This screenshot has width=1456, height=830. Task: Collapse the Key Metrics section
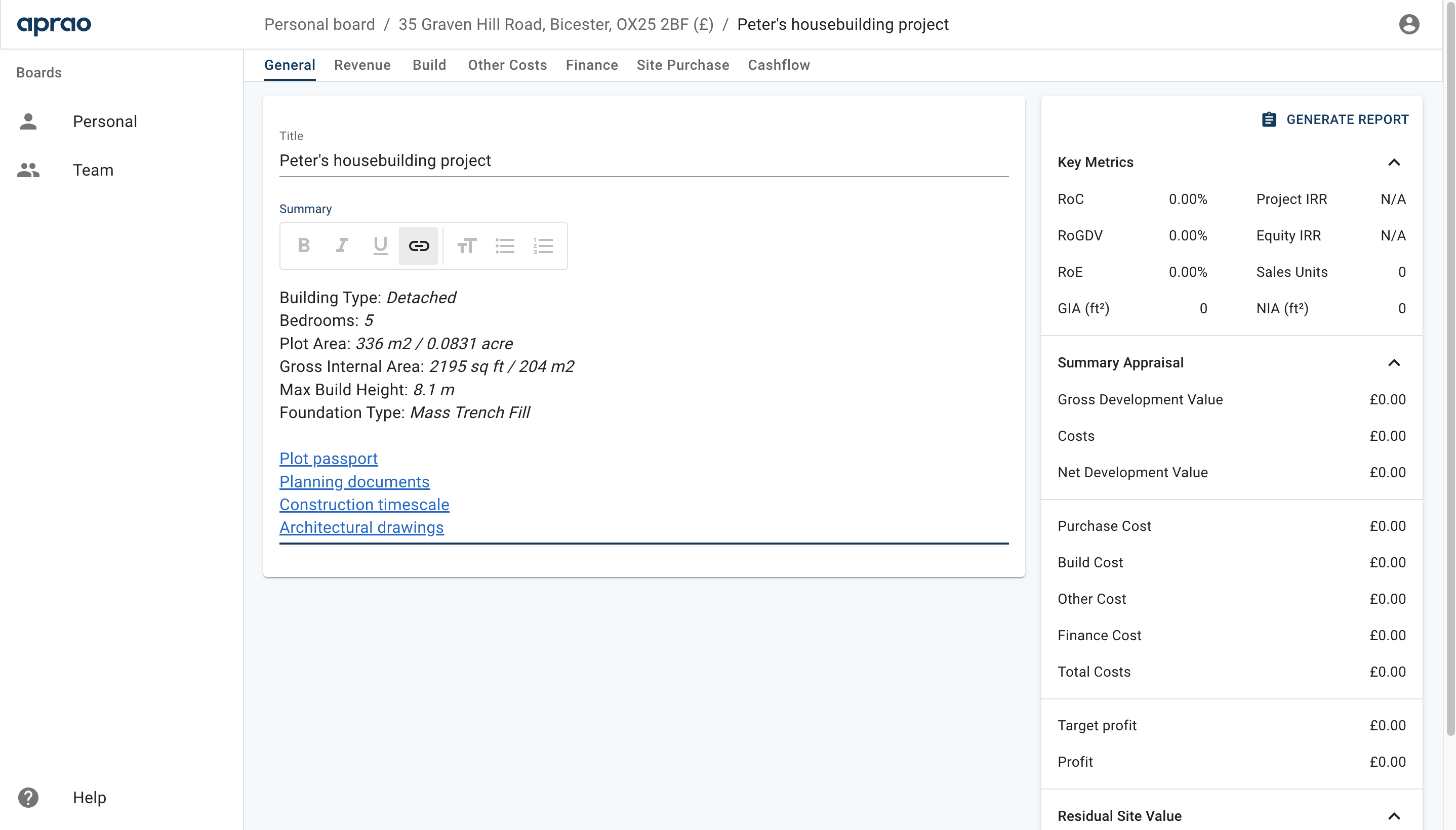pos(1394,162)
